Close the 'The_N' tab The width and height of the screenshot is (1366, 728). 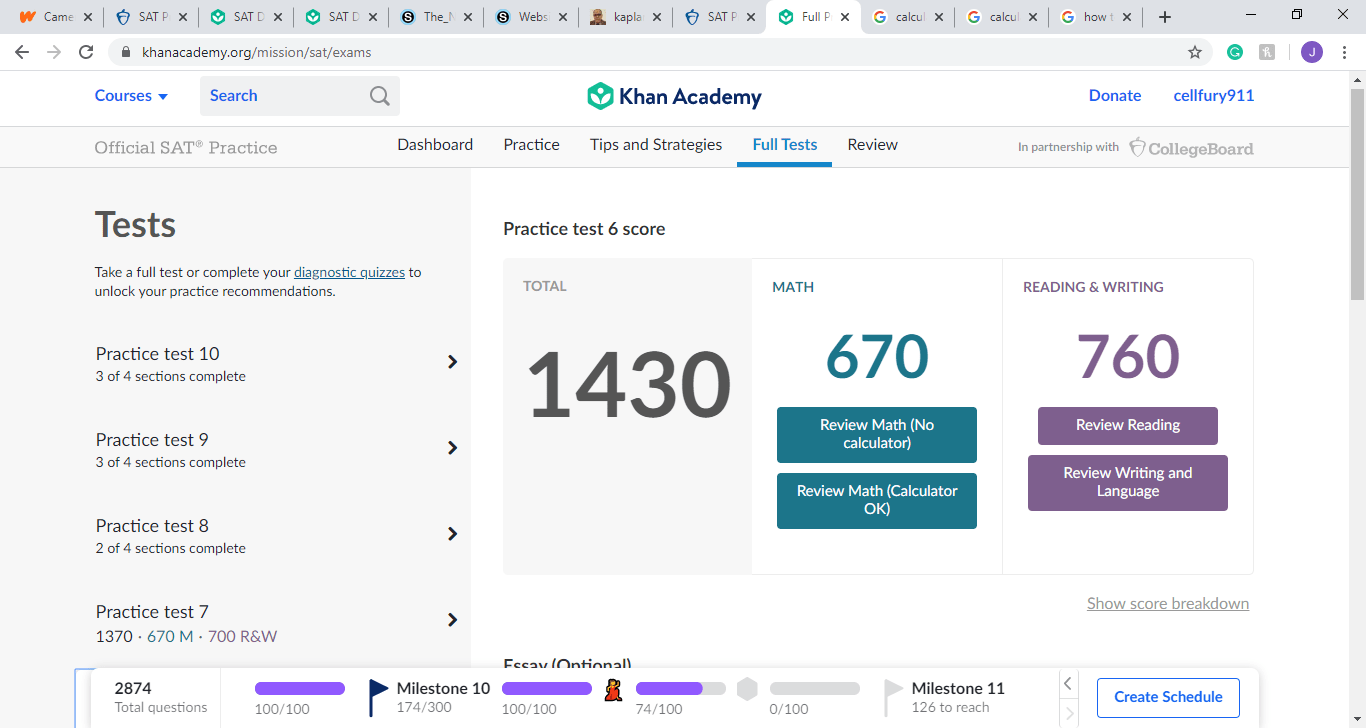pyautogui.click(x=467, y=17)
